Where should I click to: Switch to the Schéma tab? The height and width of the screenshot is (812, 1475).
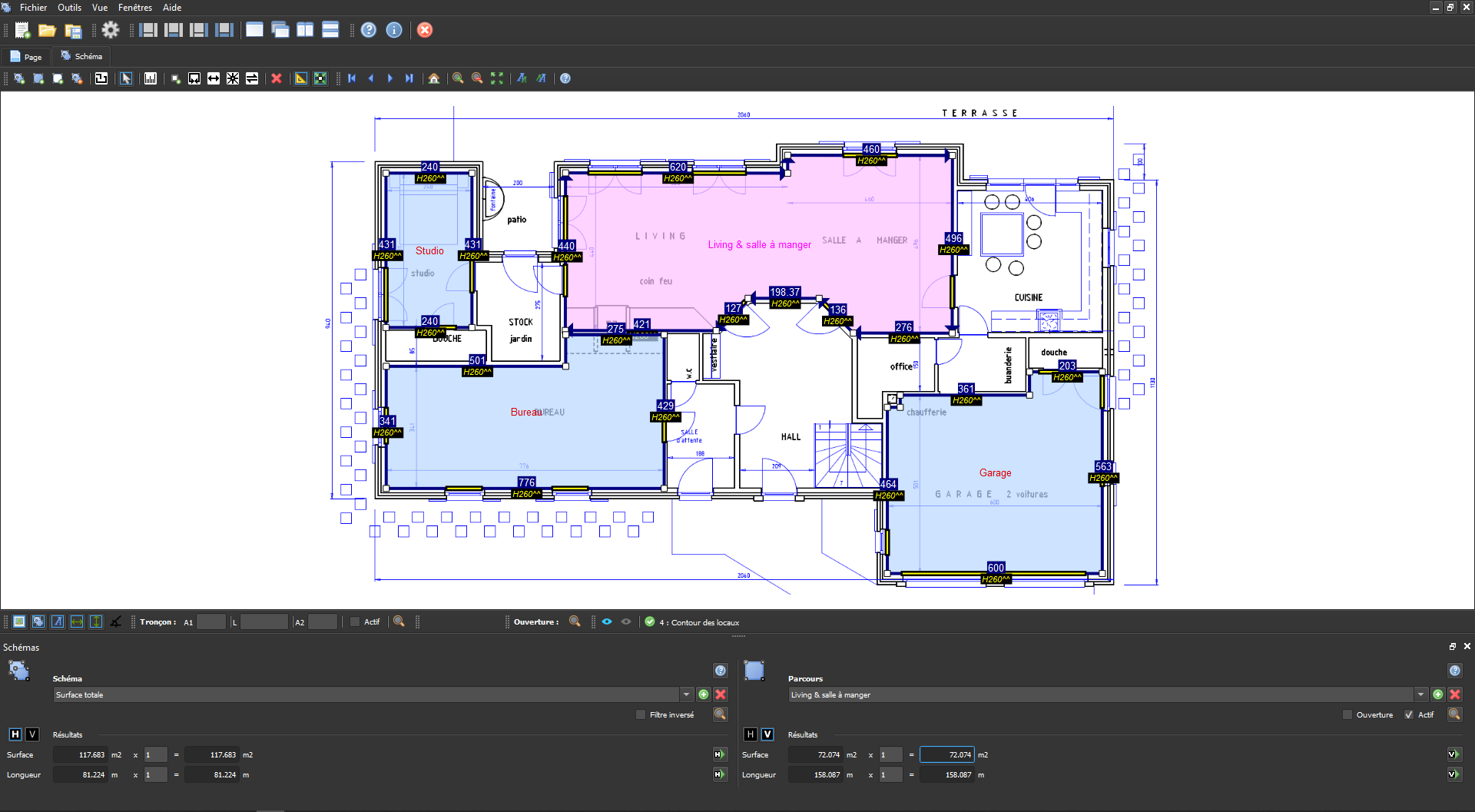click(x=81, y=56)
